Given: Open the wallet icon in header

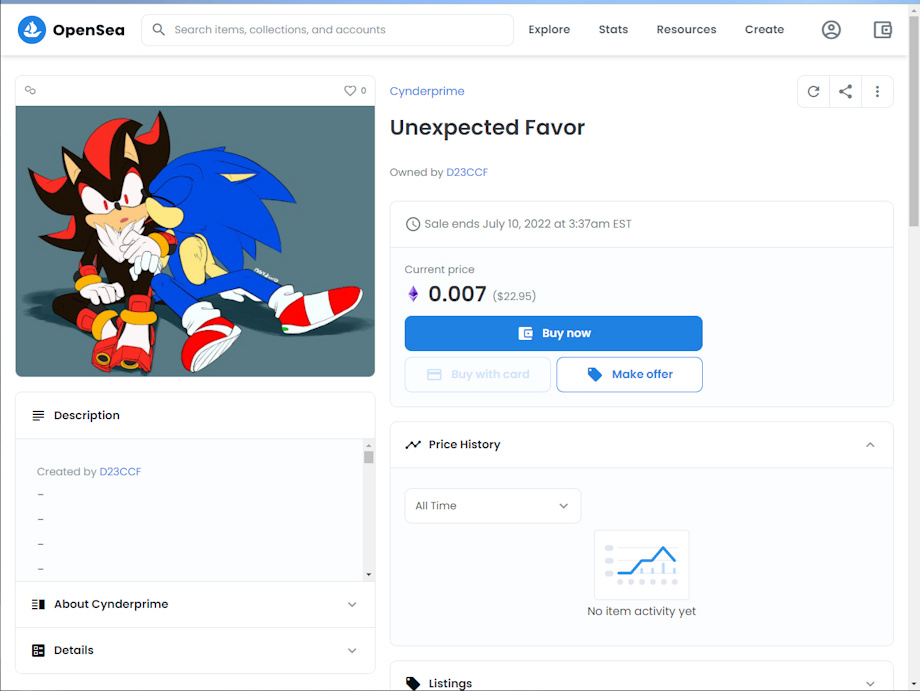Looking at the screenshot, I should click(882, 30).
